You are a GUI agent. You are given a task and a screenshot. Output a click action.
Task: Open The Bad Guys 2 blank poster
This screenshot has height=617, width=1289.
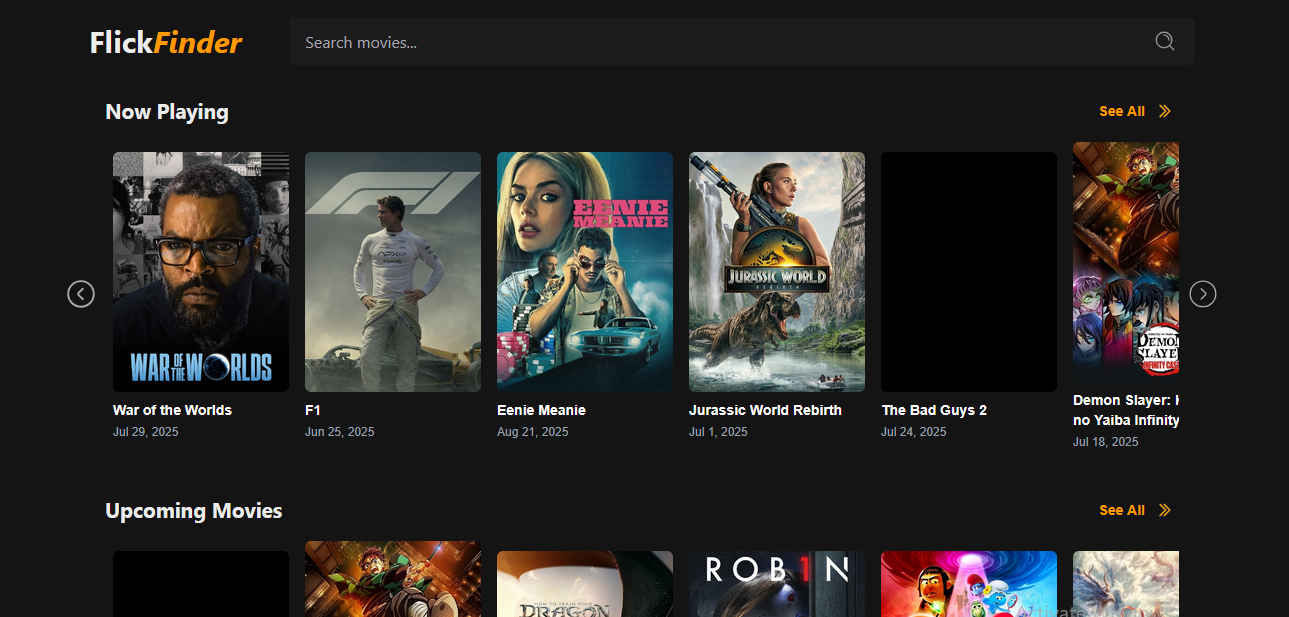969,272
